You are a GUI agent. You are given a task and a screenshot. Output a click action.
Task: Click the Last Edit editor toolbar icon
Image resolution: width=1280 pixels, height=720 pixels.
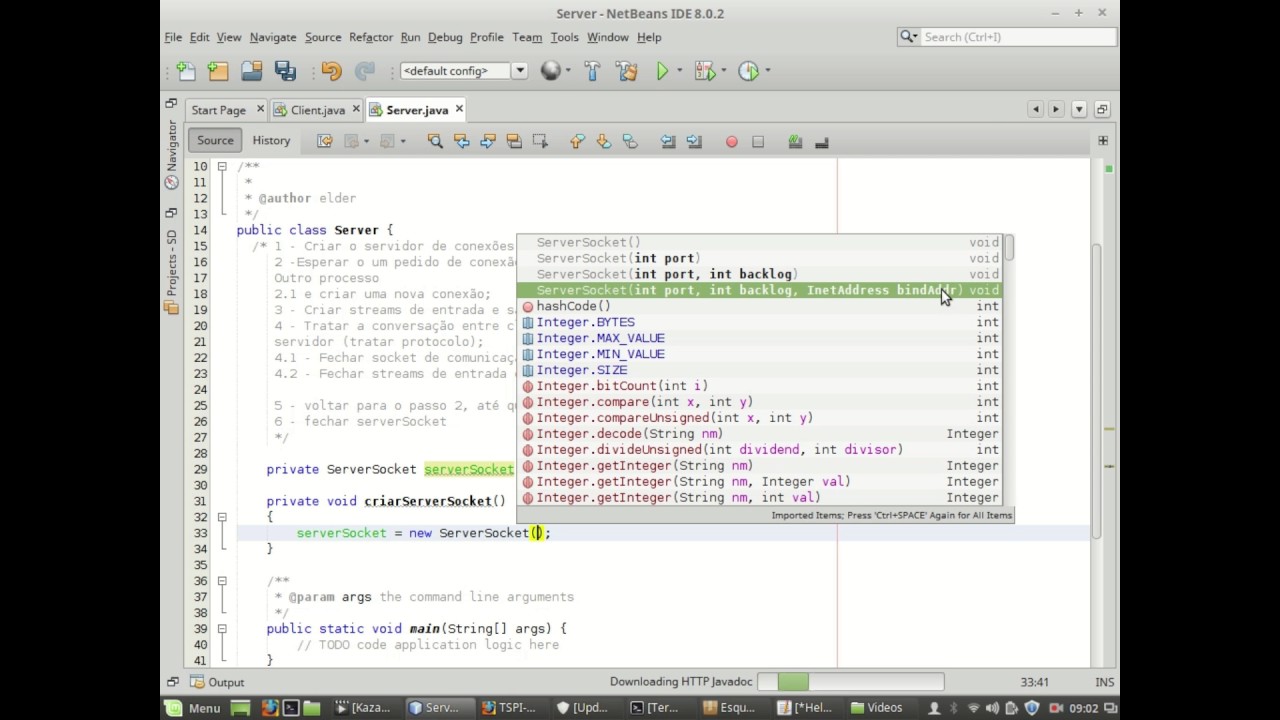[324, 142]
